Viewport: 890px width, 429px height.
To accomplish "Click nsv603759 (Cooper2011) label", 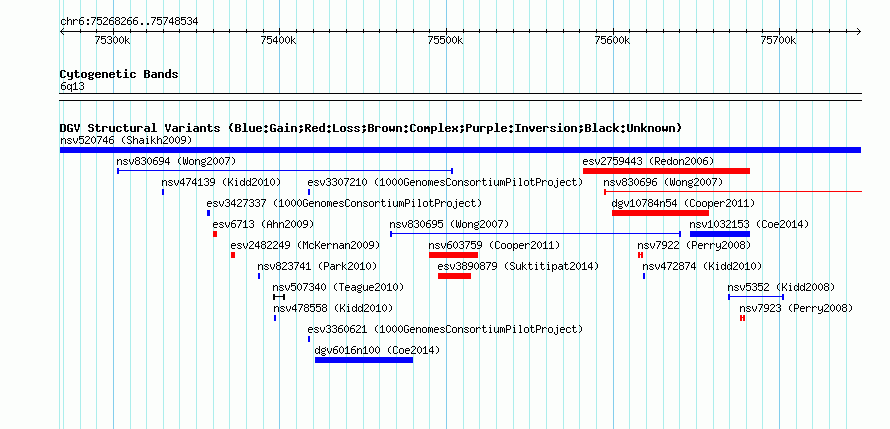I will (x=494, y=245).
